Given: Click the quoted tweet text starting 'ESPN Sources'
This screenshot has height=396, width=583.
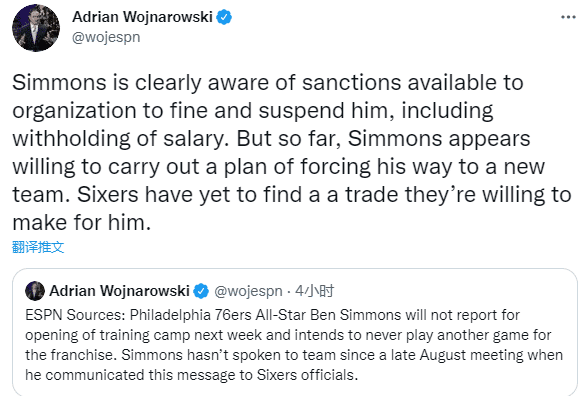Looking at the screenshot, I should tap(294, 345).
